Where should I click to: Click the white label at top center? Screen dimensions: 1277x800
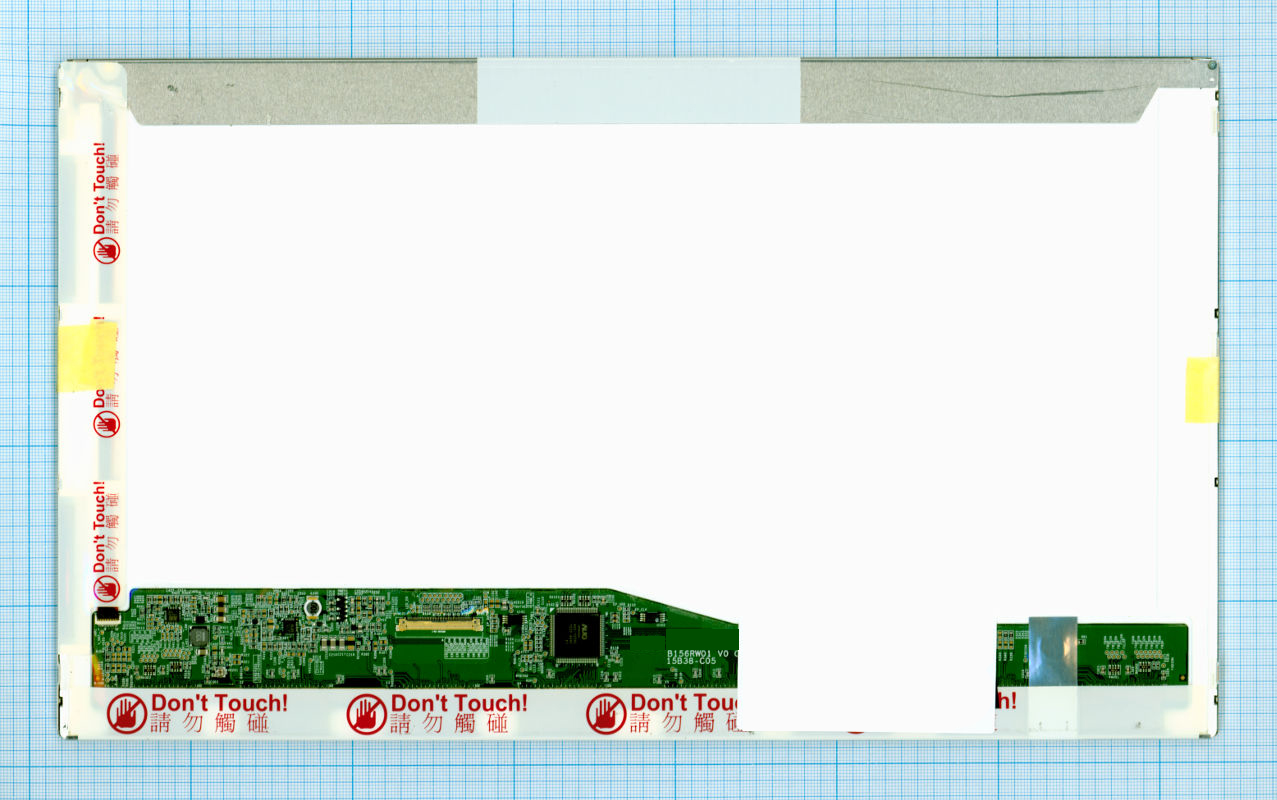(x=638, y=90)
